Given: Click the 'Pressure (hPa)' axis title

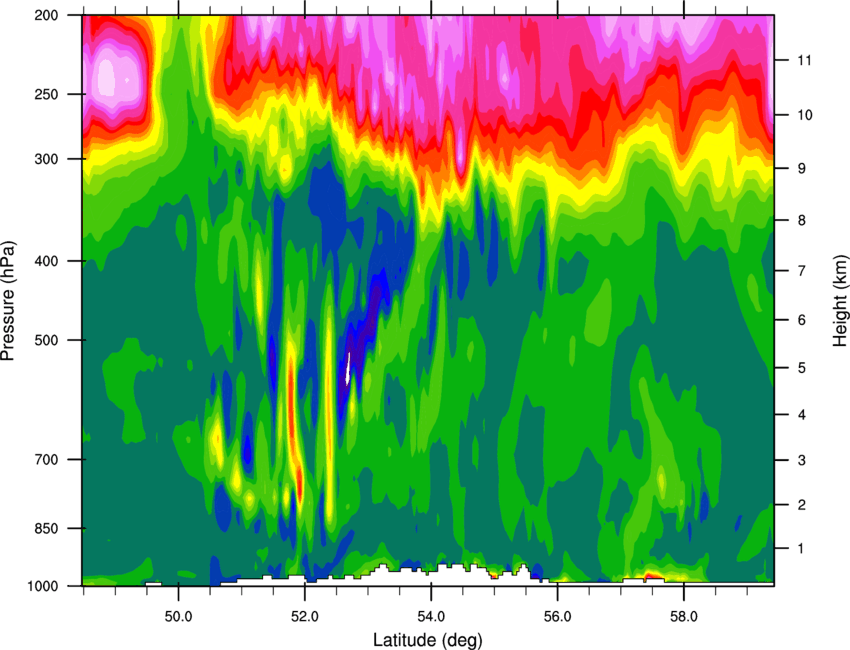Looking at the screenshot, I should click(8, 300).
